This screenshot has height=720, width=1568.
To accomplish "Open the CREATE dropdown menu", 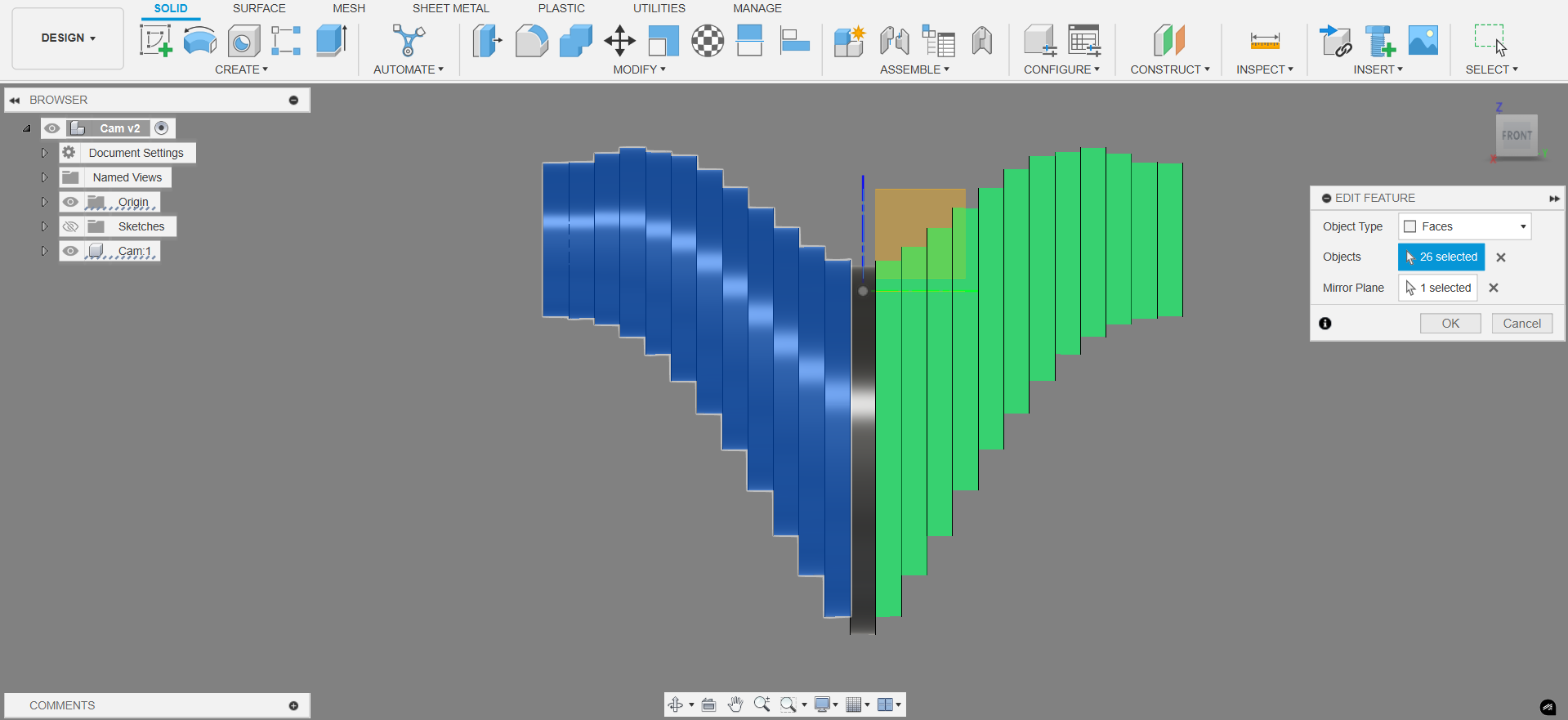I will (241, 69).
